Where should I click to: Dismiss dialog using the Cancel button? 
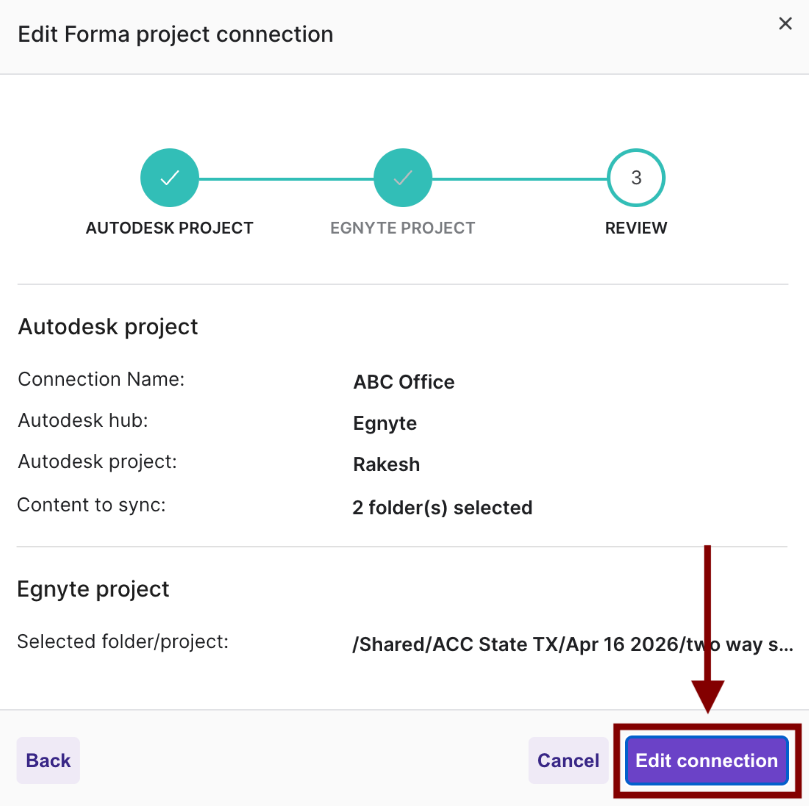[568, 760]
